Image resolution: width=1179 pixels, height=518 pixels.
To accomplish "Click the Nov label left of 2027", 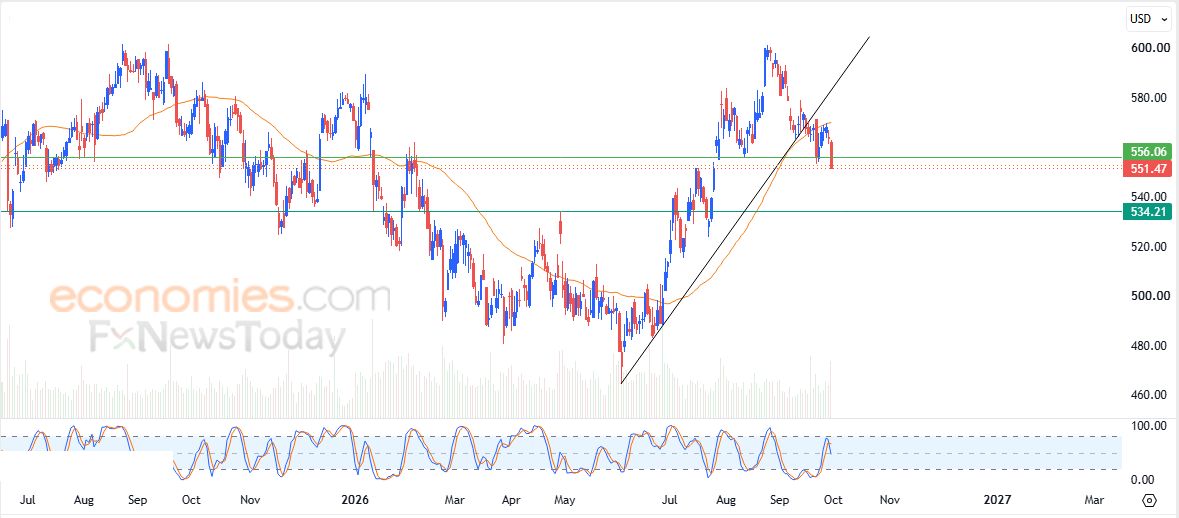I will (x=890, y=499).
